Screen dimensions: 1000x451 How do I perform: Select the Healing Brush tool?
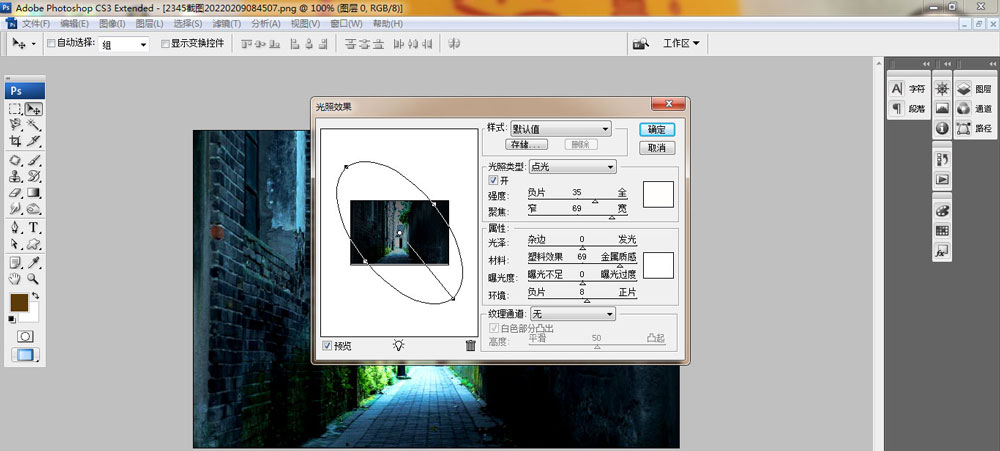[16, 160]
